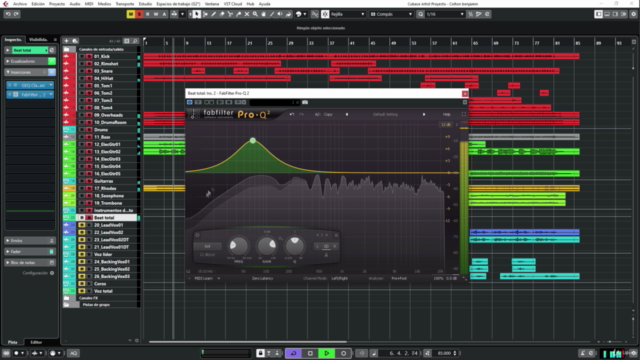Click the FREQ knob in Pro-Q 2
The height and width of the screenshot is (360, 640).
238,246
